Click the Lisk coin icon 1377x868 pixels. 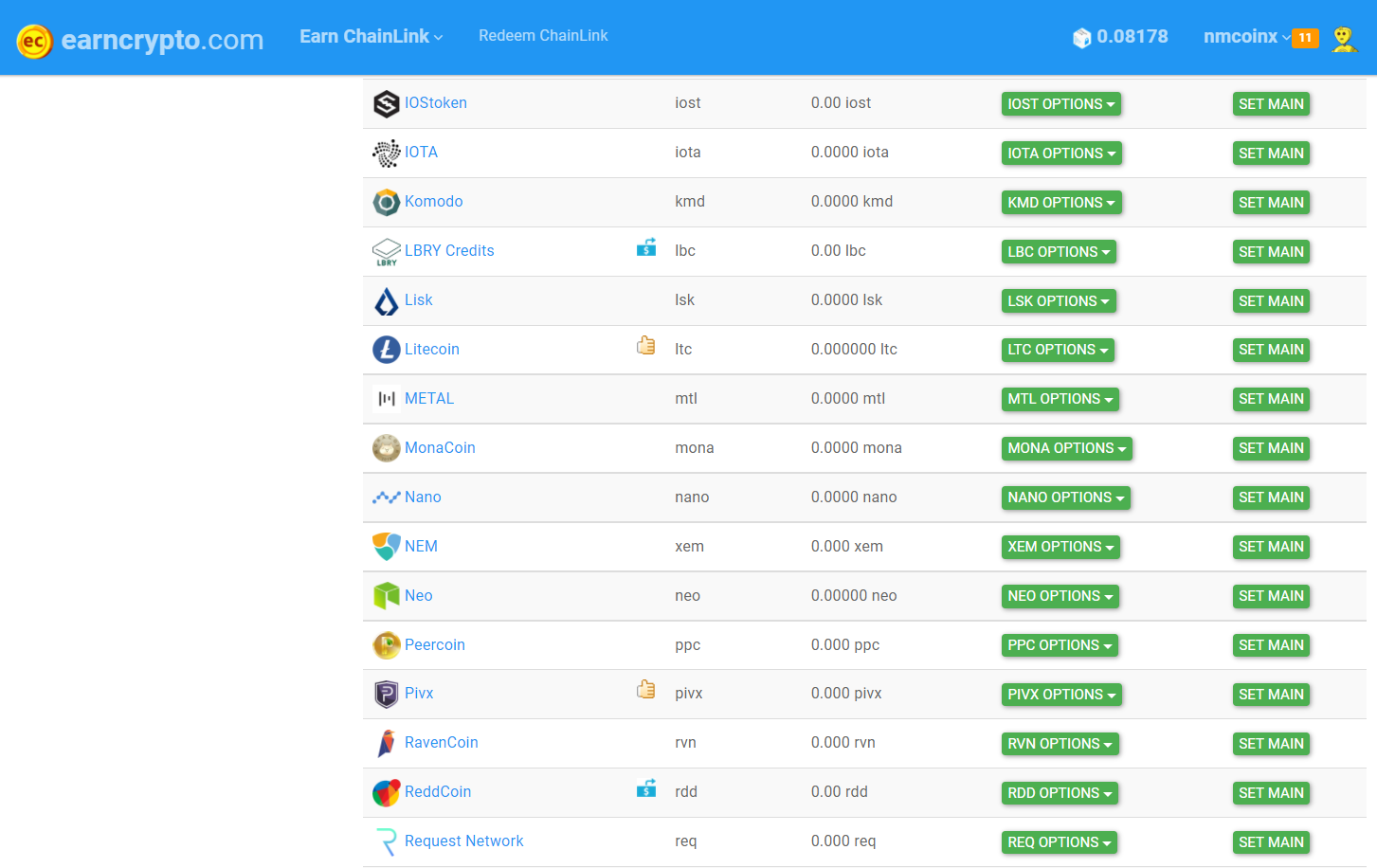click(x=386, y=300)
